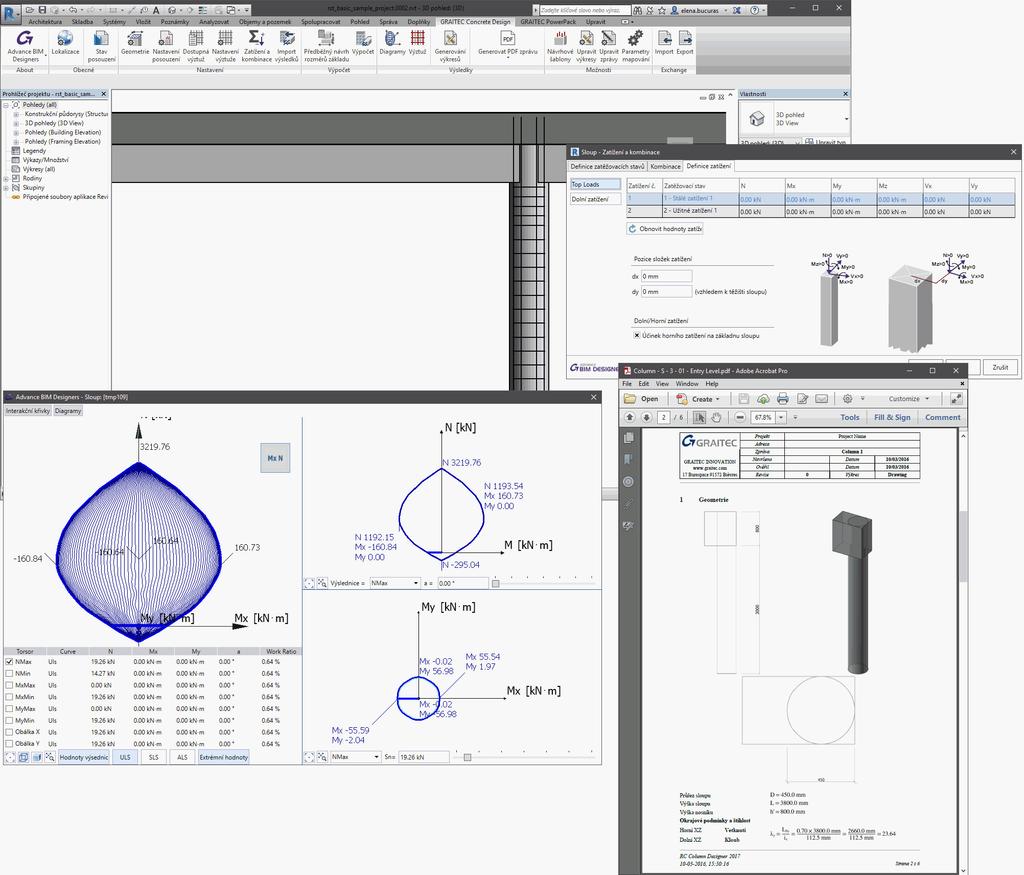Open Acrobat zoom percentage dropdown
The width and height of the screenshot is (1024, 875).
(x=780, y=417)
